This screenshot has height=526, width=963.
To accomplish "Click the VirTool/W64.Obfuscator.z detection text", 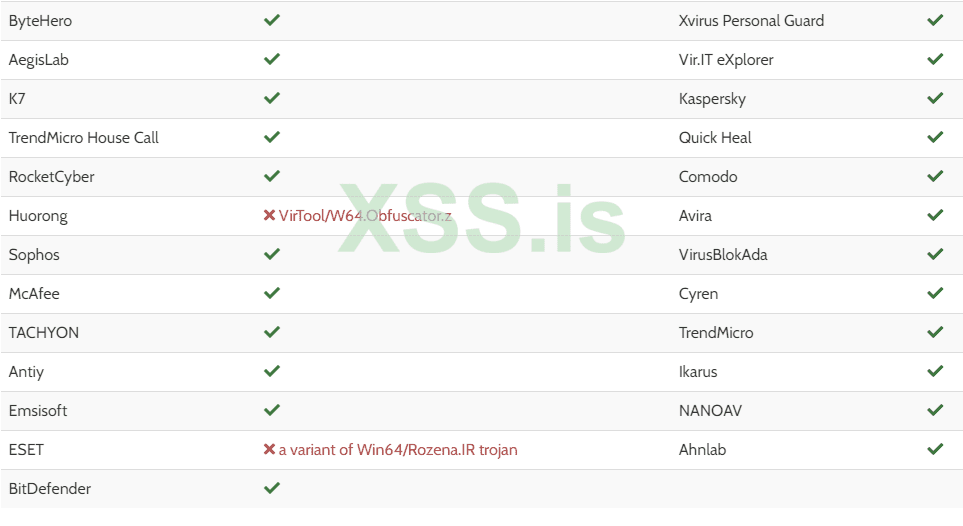I will pyautogui.click(x=365, y=216).
